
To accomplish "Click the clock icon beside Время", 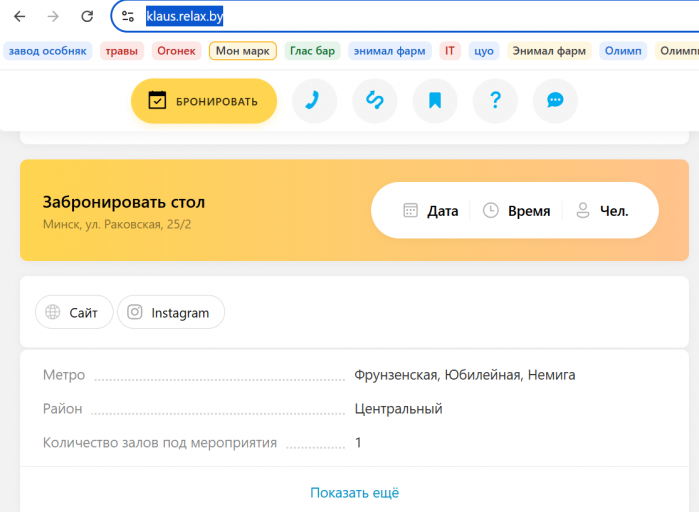I will click(x=491, y=210).
